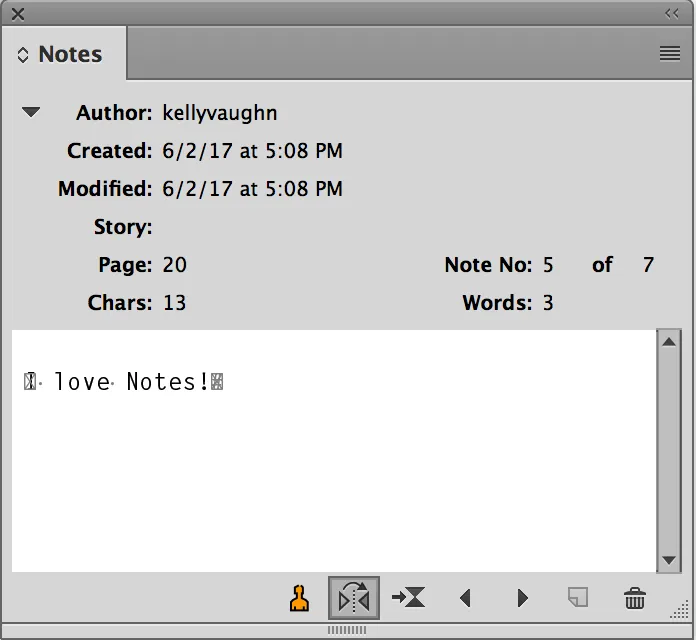Click the scrollbar down arrow
Screen dimensions: 696x640
pos(669,561)
